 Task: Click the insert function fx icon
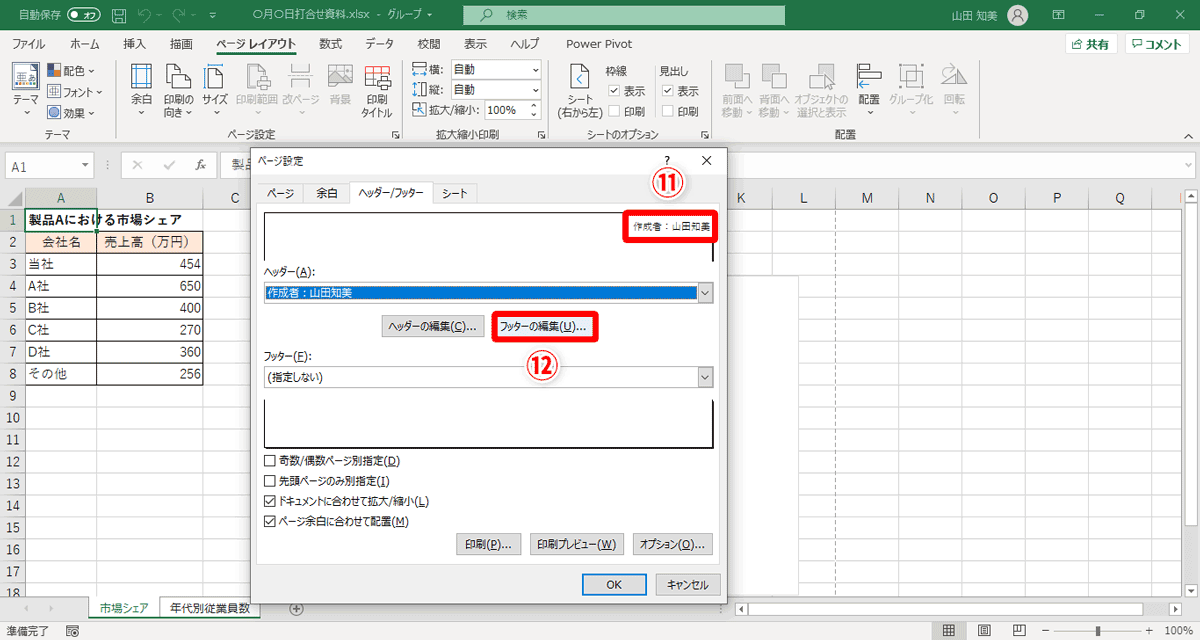[x=201, y=165]
